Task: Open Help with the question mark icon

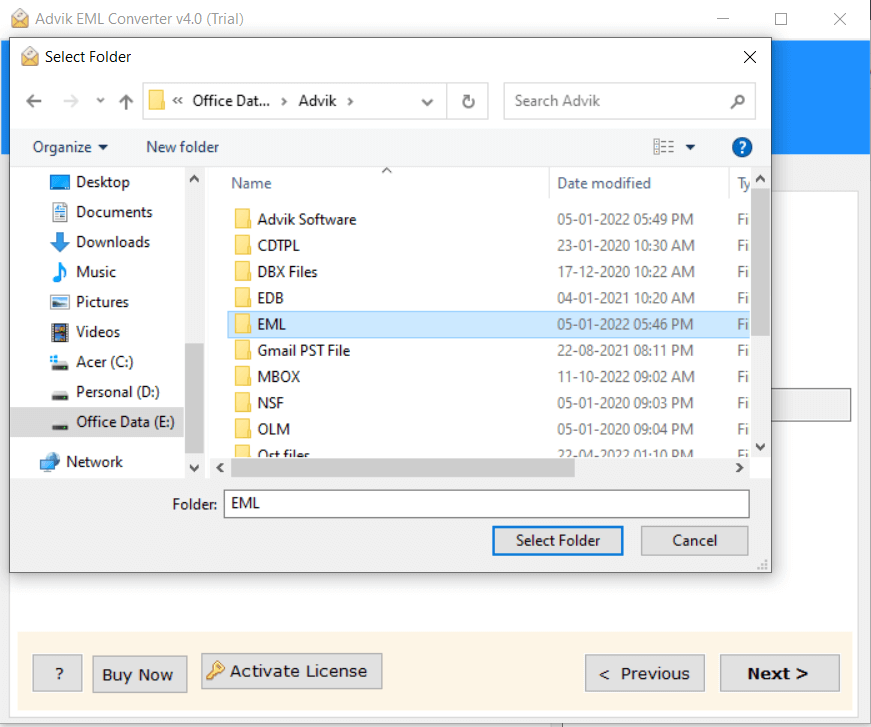Action: pos(741,147)
